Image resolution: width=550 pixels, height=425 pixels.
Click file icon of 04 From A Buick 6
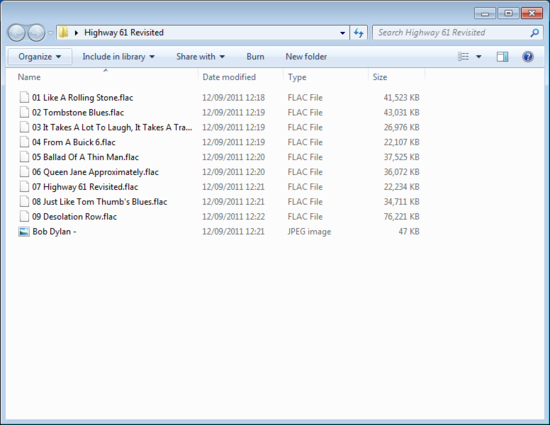(24, 142)
